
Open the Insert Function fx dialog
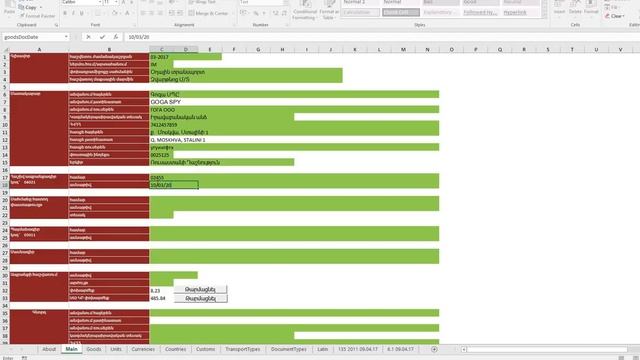(x=116, y=37)
